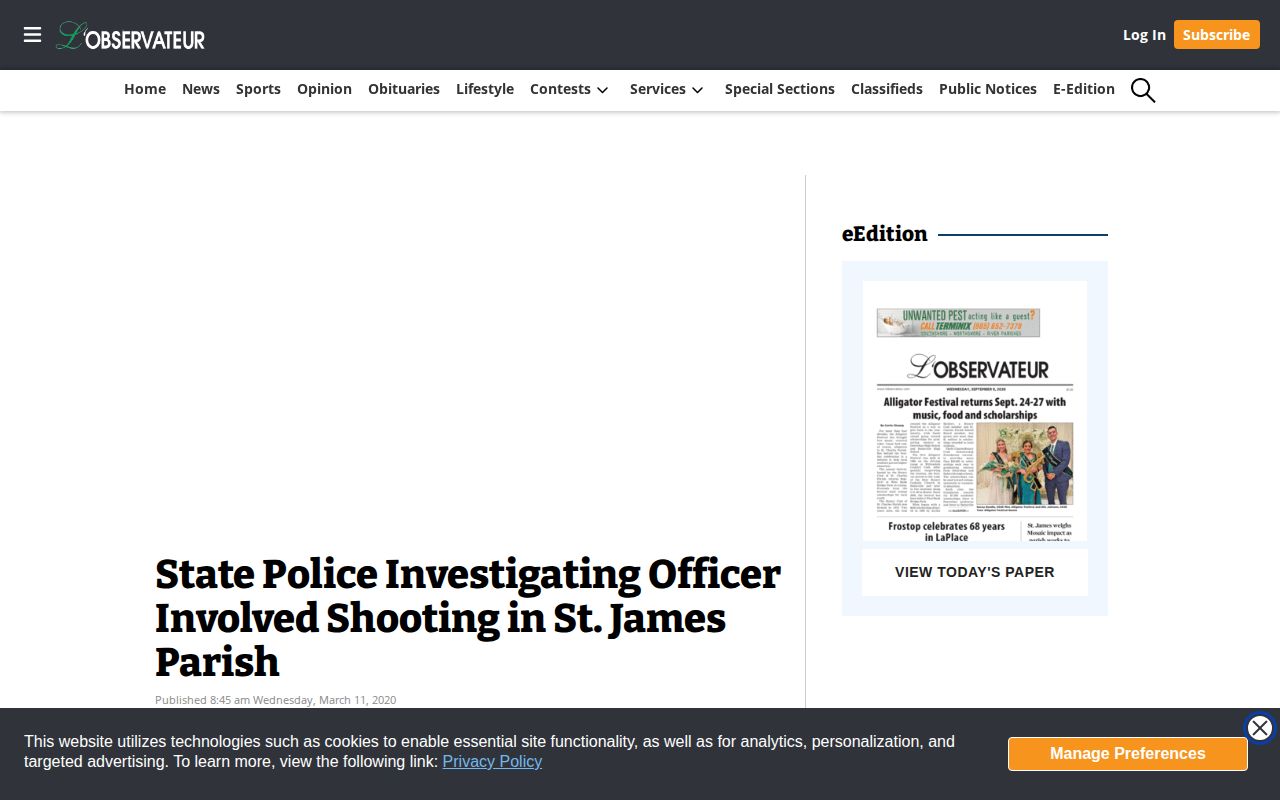The height and width of the screenshot is (800, 1280).
Task: Open the E-Edition nav link
Action: [x=1084, y=89]
